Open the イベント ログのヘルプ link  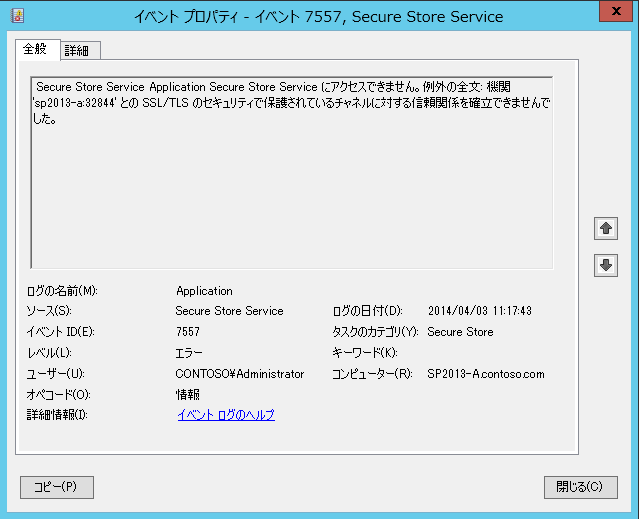226,415
